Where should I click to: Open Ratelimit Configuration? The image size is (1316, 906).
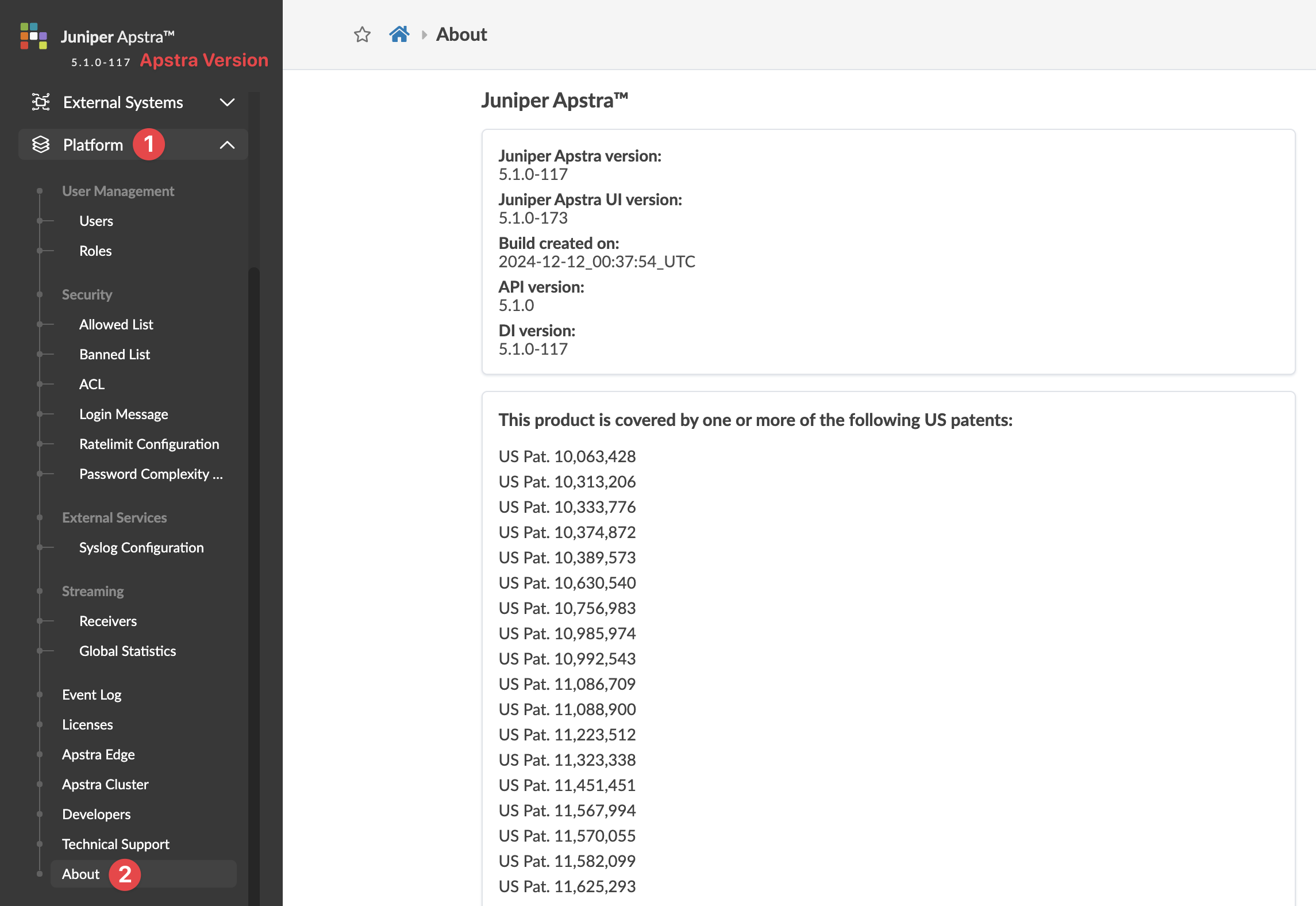point(149,444)
